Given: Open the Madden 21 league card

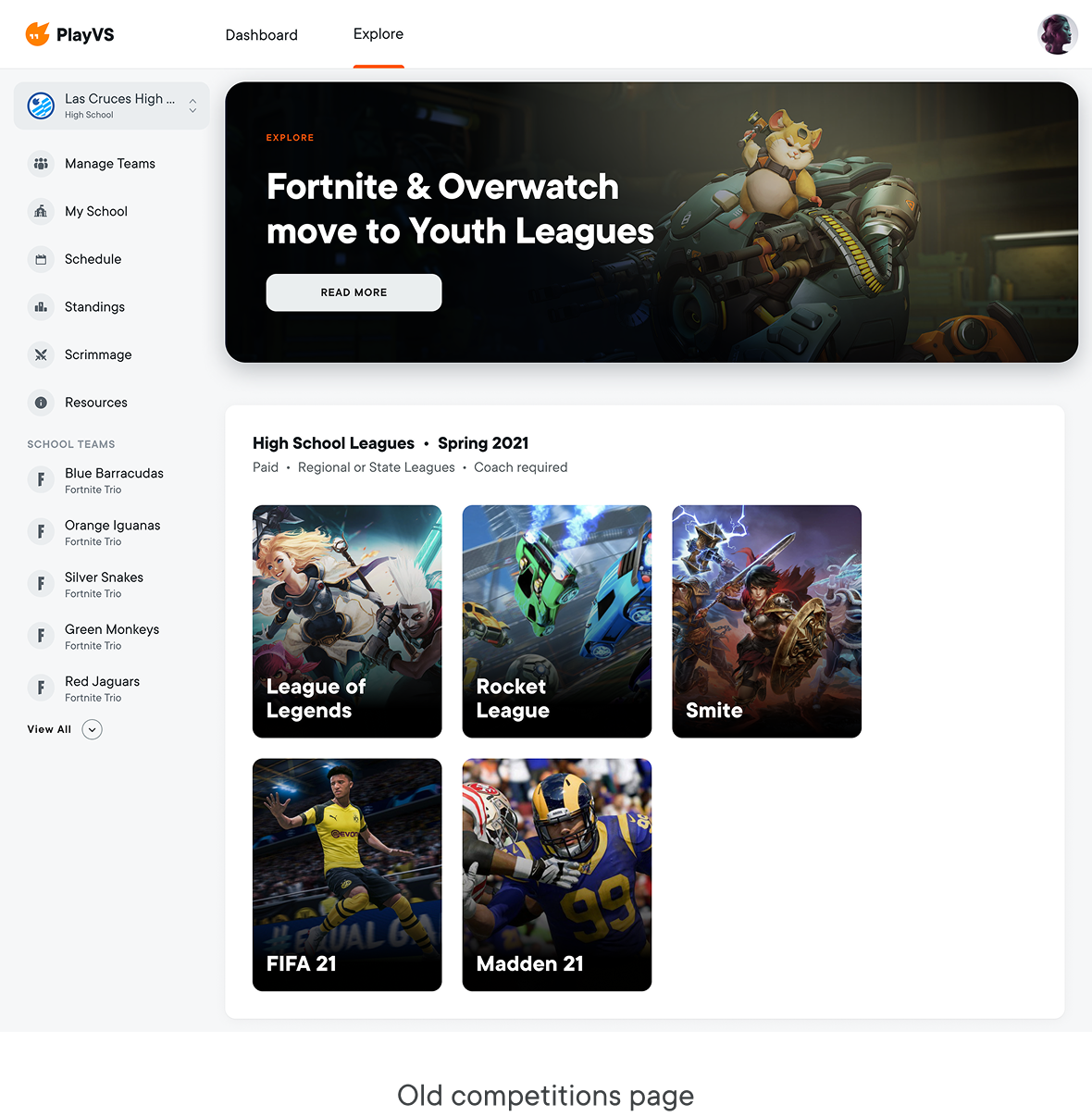Looking at the screenshot, I should pos(557,875).
